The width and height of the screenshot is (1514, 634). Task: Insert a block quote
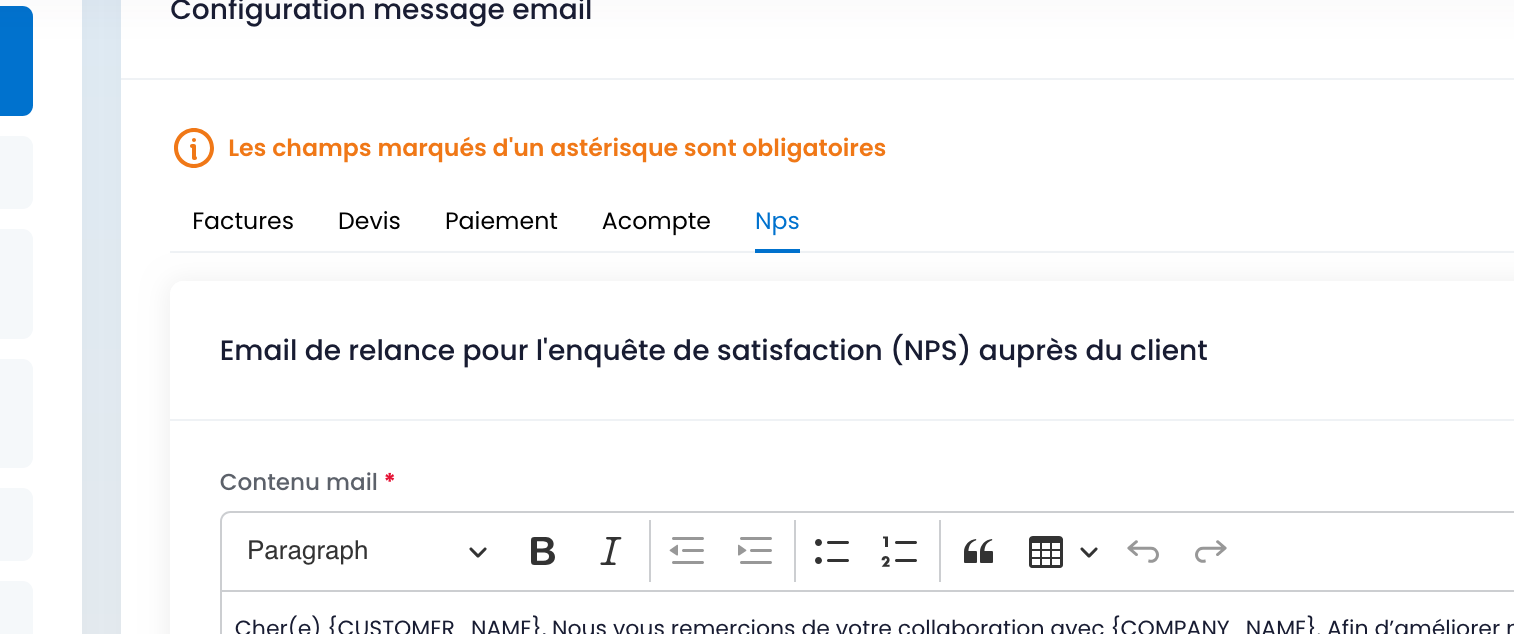pyautogui.click(x=978, y=551)
